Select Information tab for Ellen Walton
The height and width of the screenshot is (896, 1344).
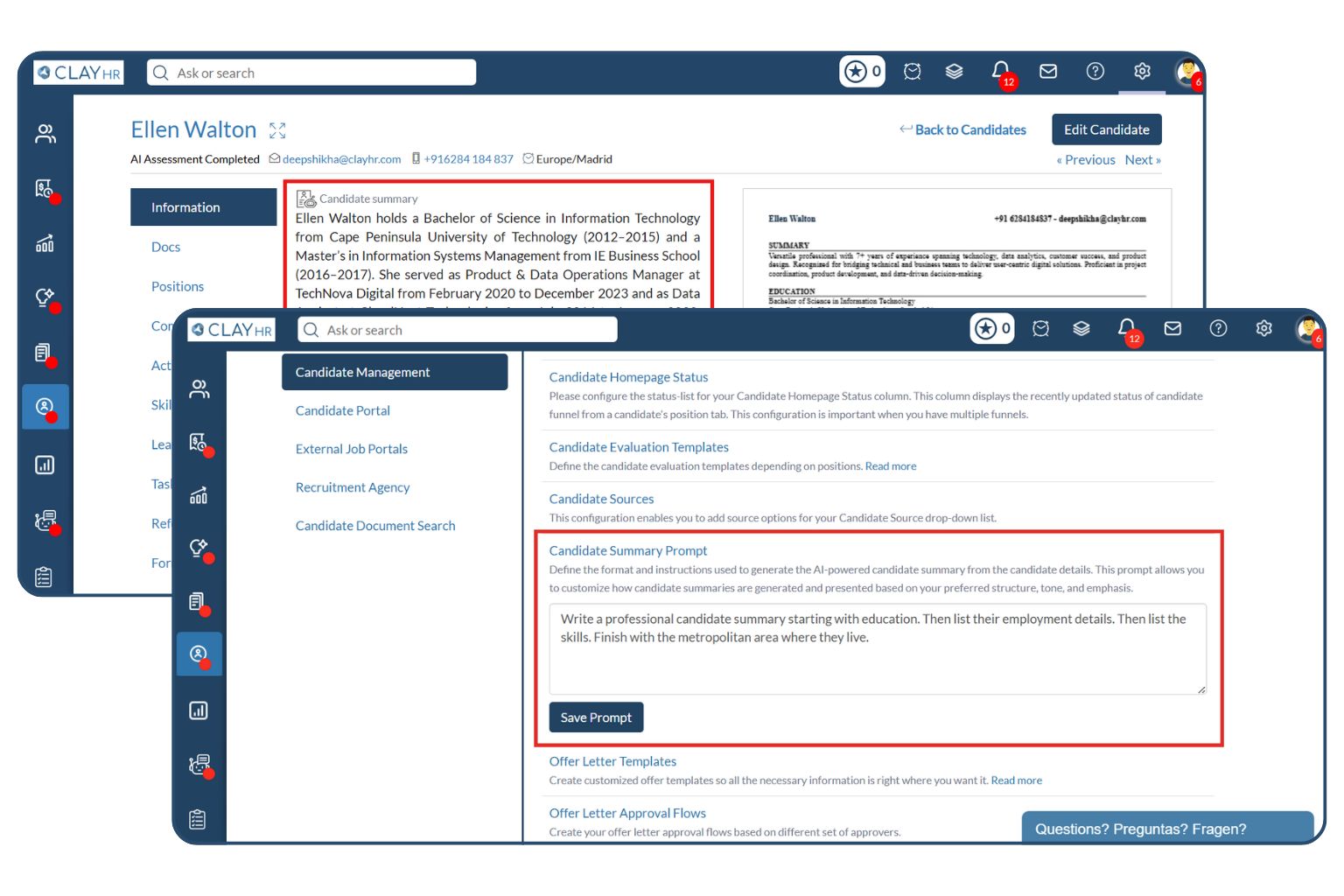point(204,207)
